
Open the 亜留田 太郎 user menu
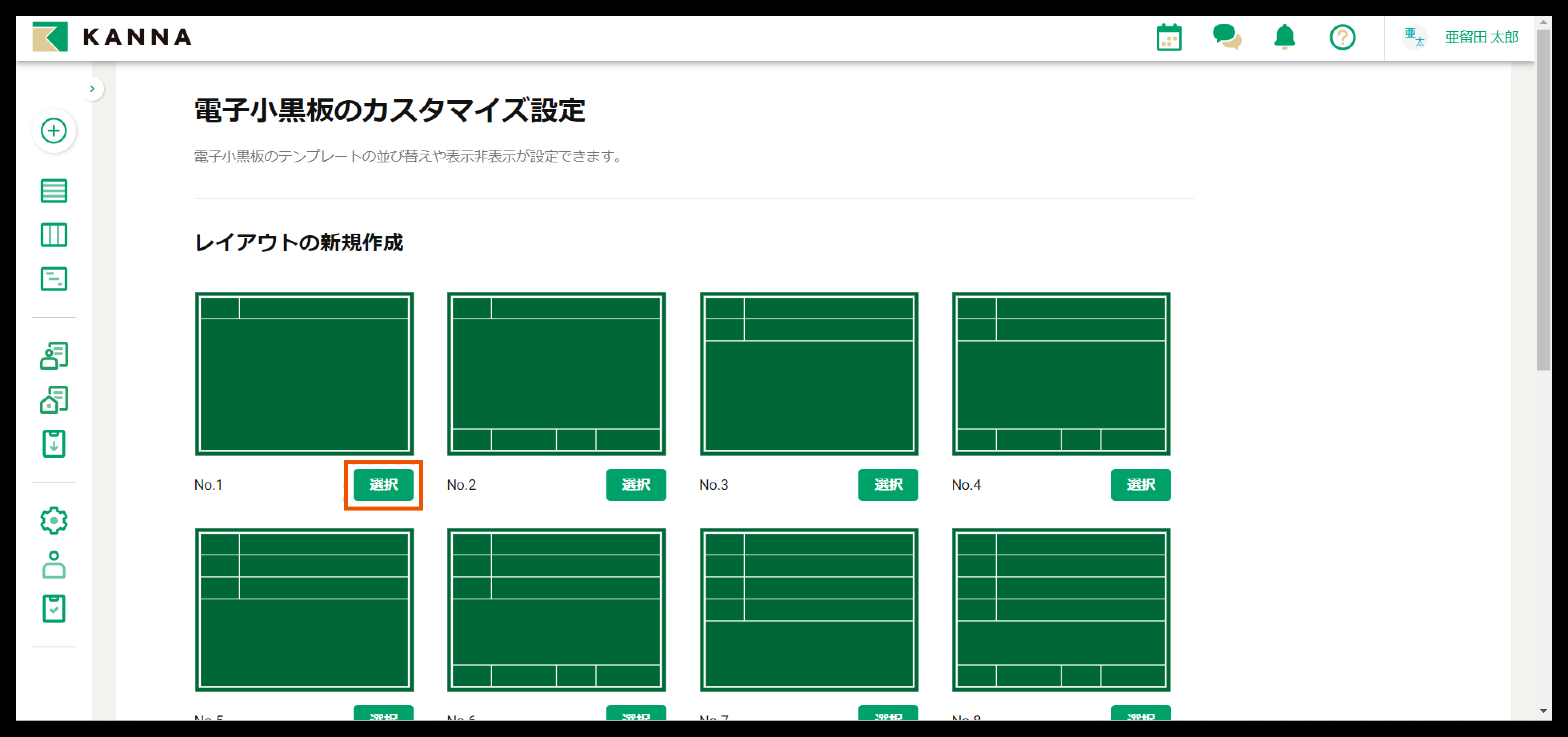[1482, 37]
